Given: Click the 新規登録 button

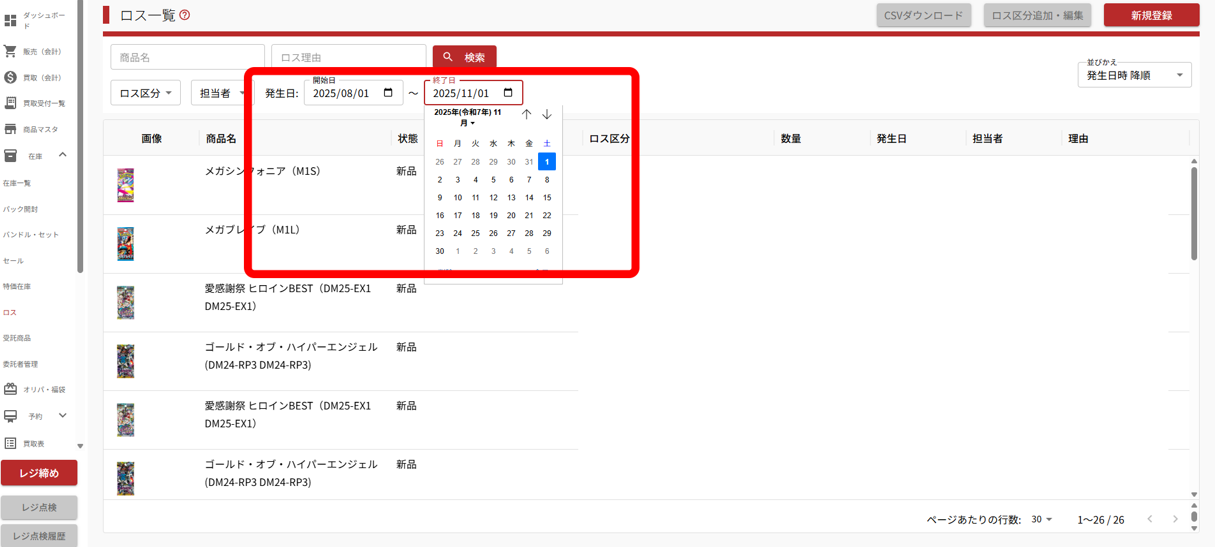Looking at the screenshot, I should (x=1151, y=15).
